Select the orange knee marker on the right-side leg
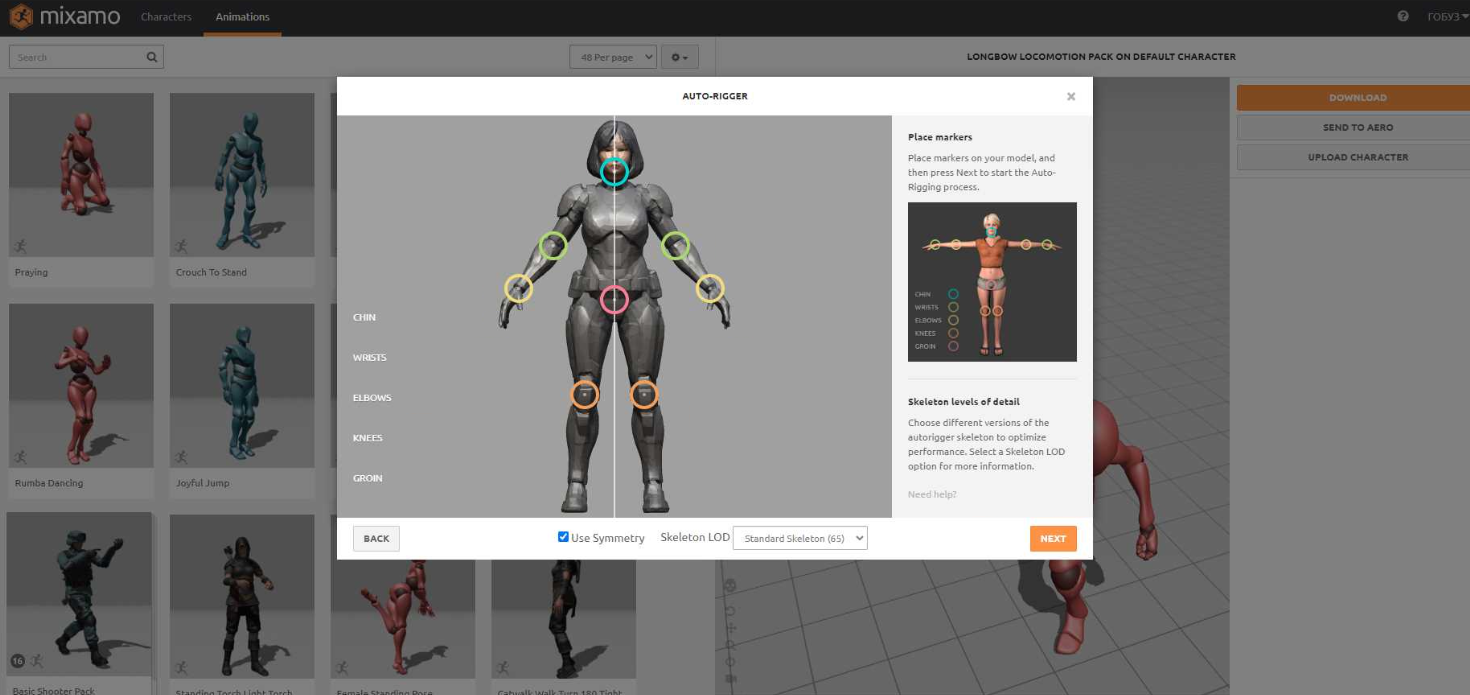 644,395
